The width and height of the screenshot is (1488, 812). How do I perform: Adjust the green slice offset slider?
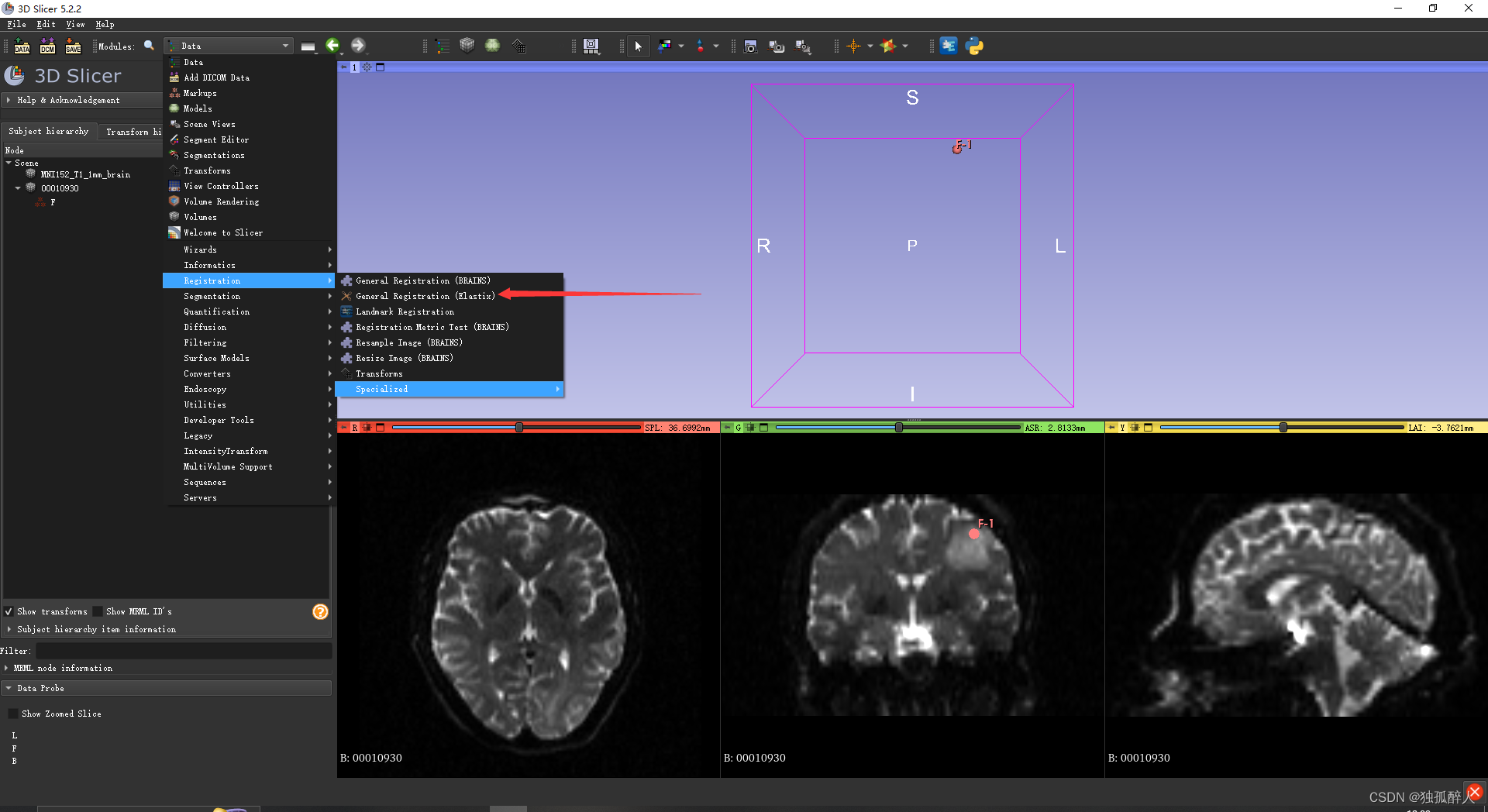[x=897, y=428]
